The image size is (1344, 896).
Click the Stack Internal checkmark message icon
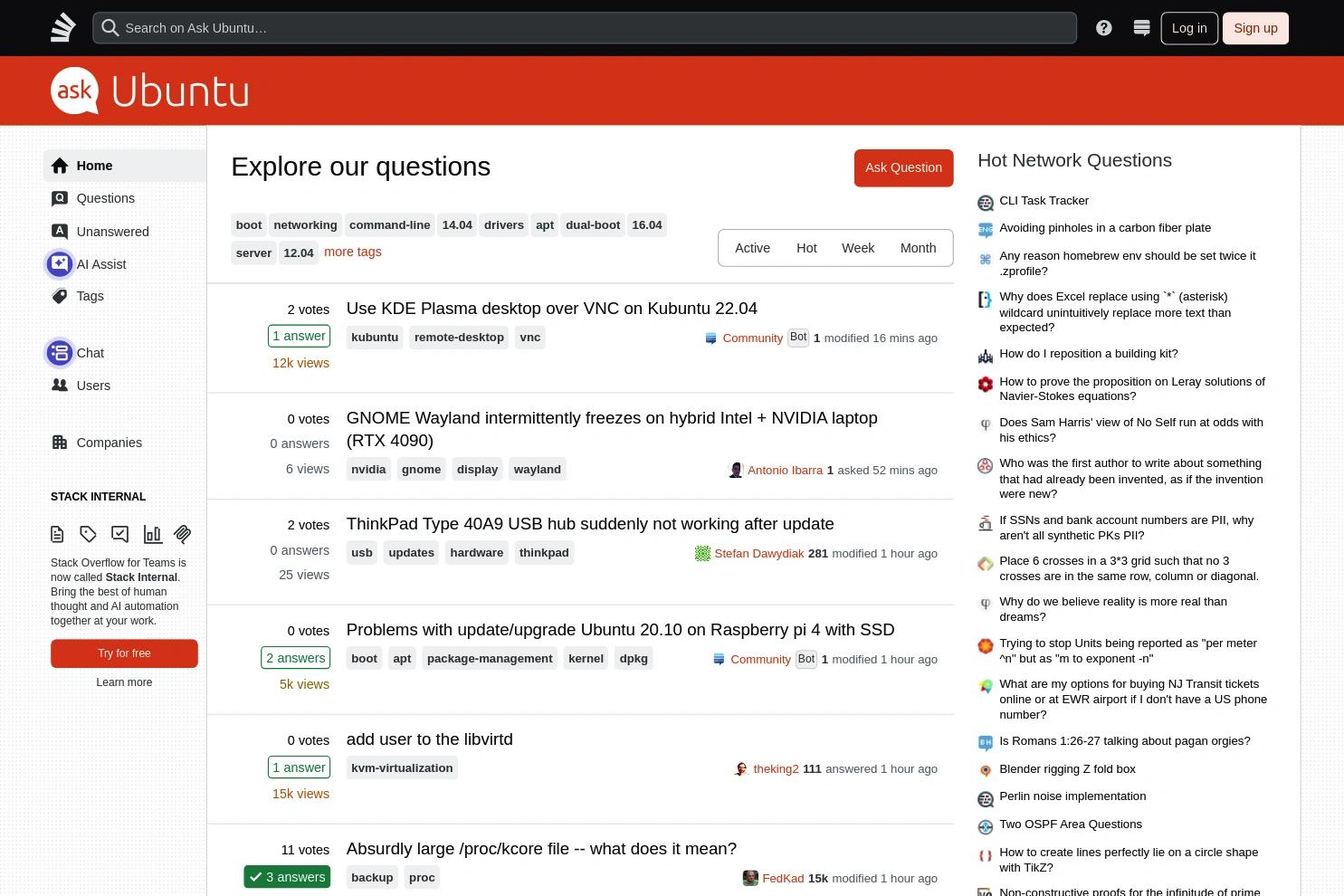click(x=120, y=534)
